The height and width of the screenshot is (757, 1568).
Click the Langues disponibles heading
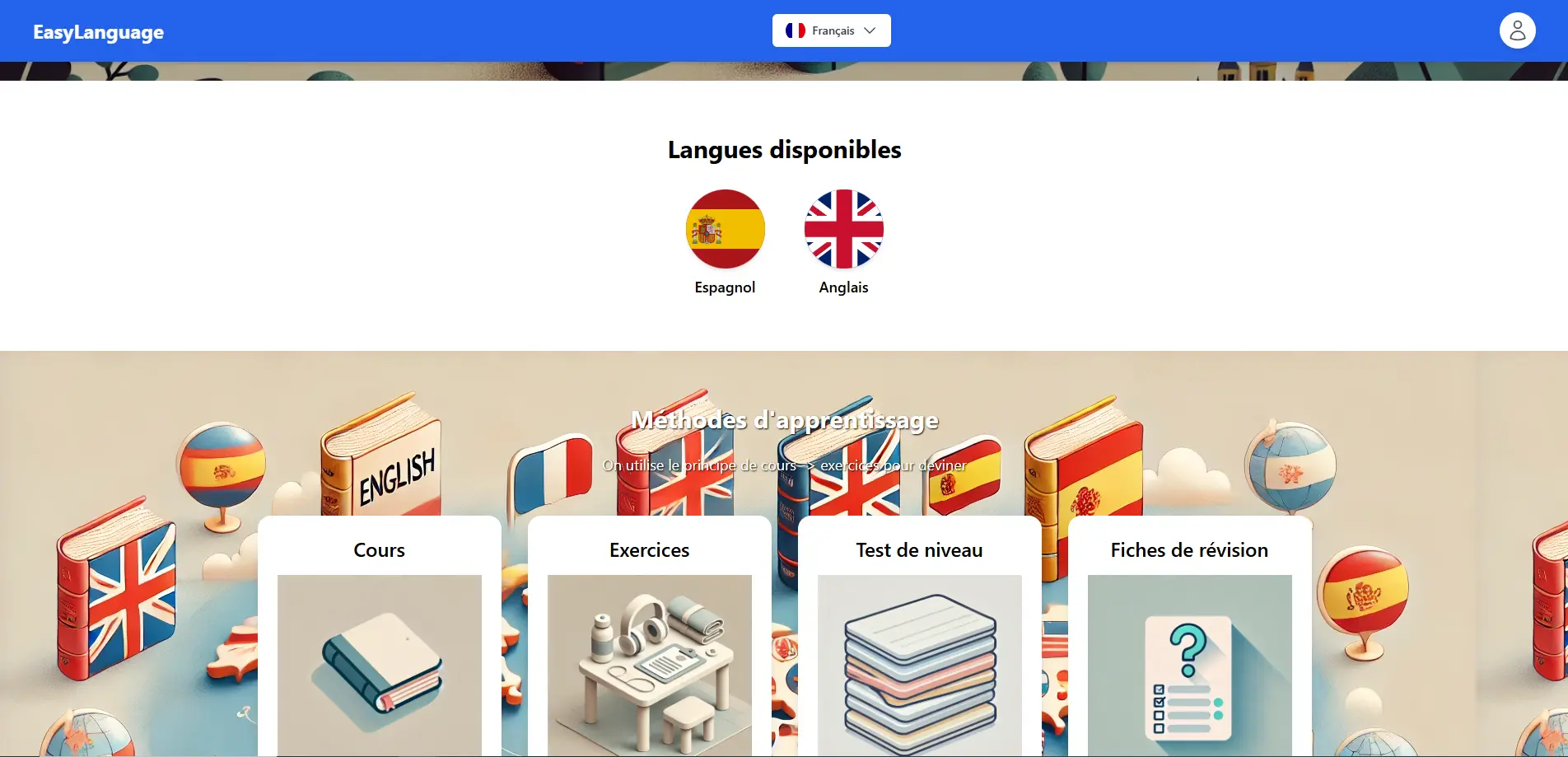784,150
